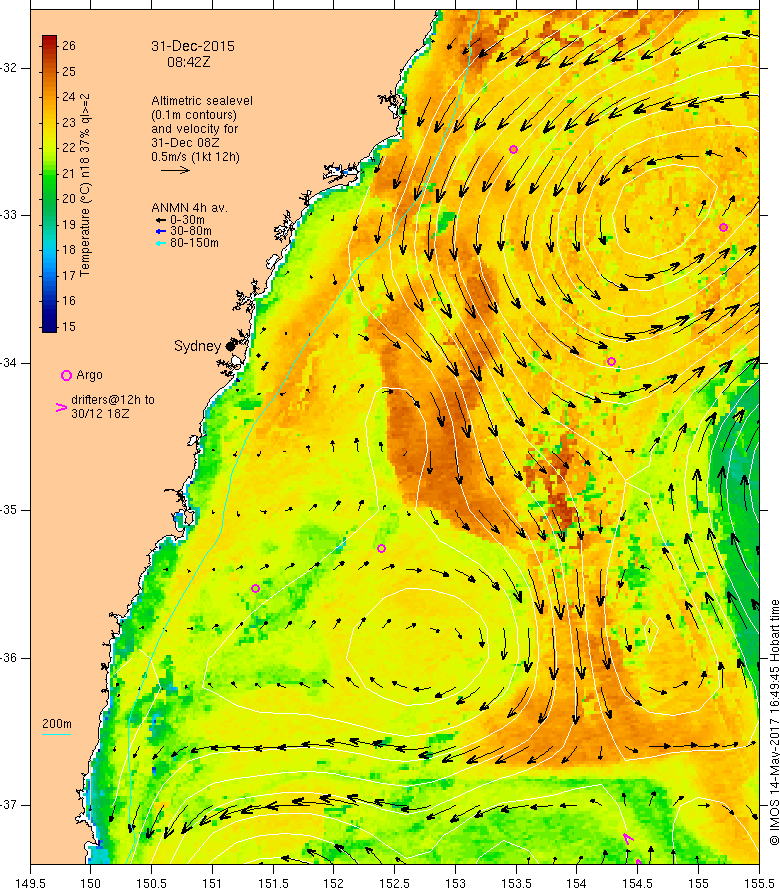Click the latitude axis label -32

pyautogui.click(x=9, y=68)
